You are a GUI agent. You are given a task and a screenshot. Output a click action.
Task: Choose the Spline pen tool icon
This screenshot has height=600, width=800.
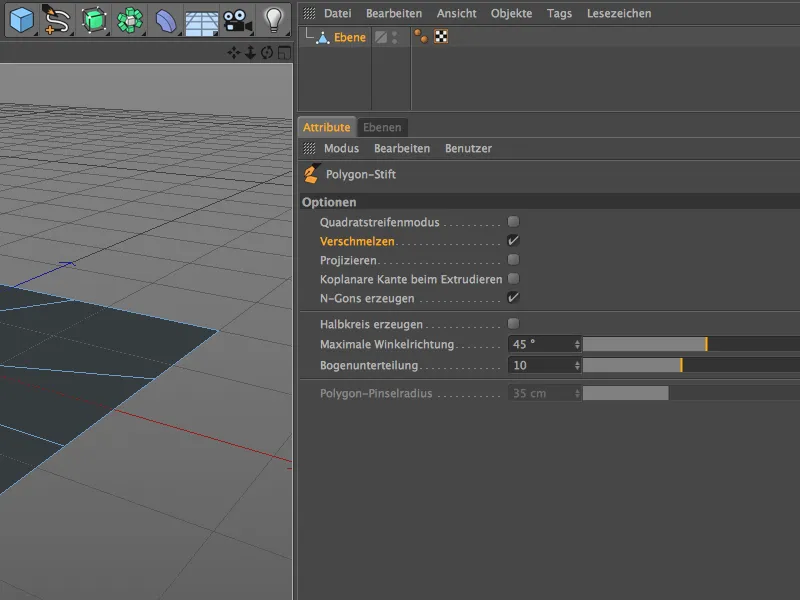[56, 20]
